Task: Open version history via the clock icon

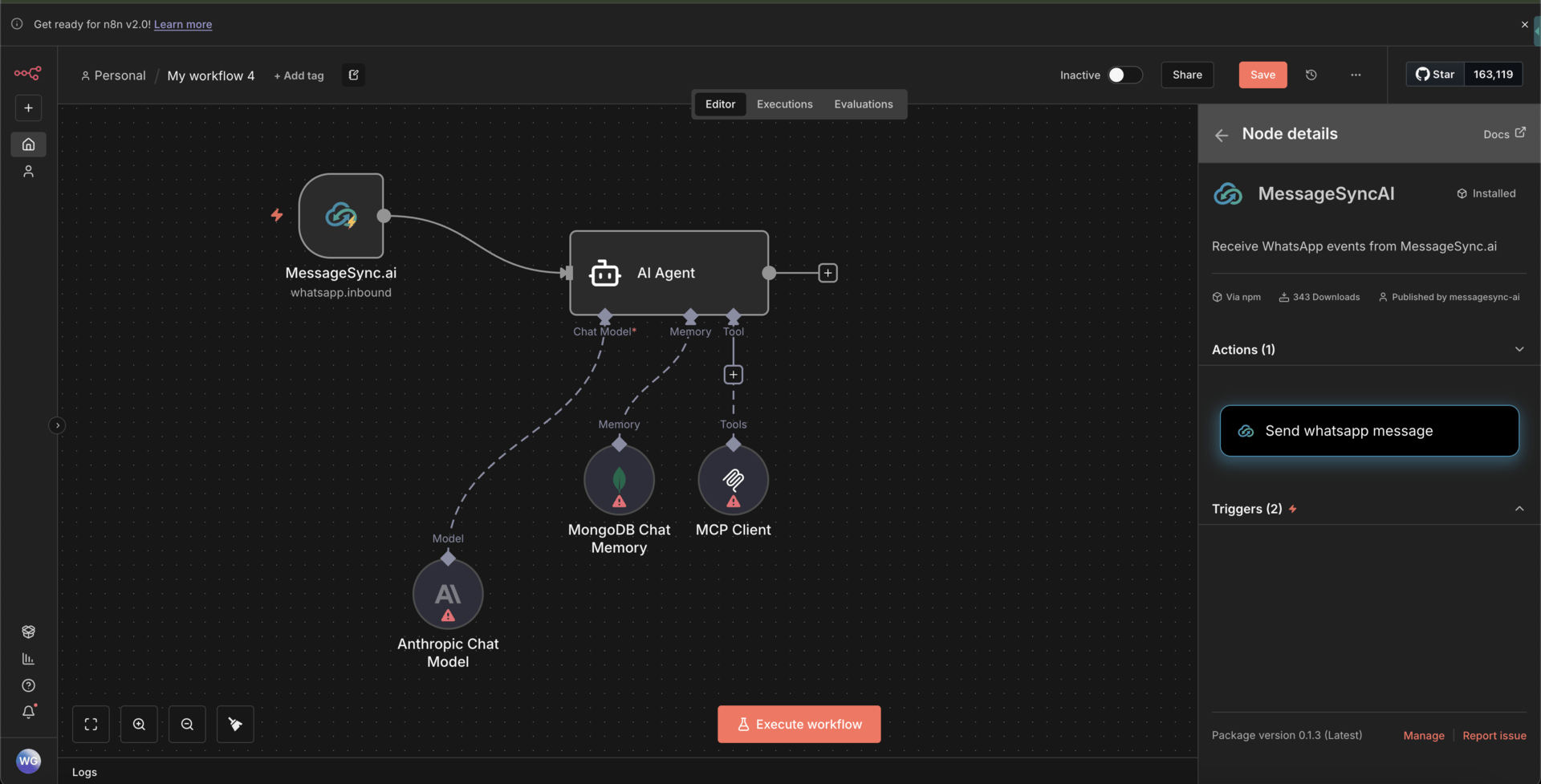Action: pos(1311,75)
